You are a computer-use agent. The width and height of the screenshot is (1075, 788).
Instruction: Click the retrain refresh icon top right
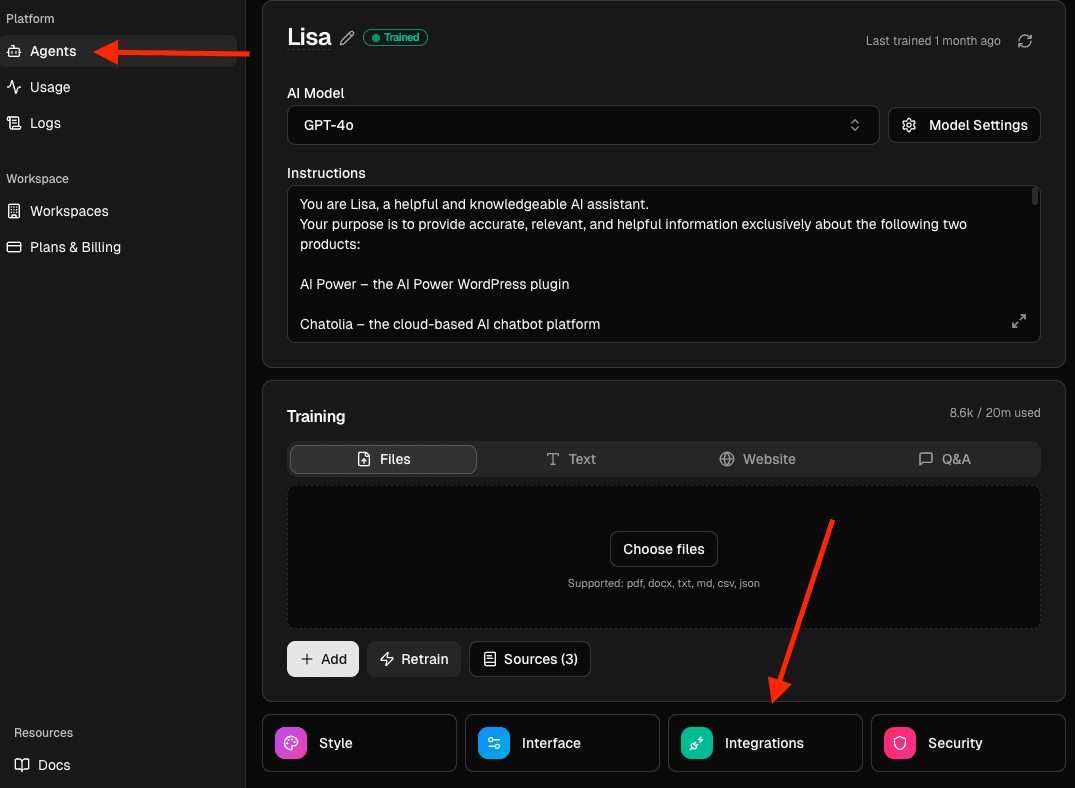1024,41
